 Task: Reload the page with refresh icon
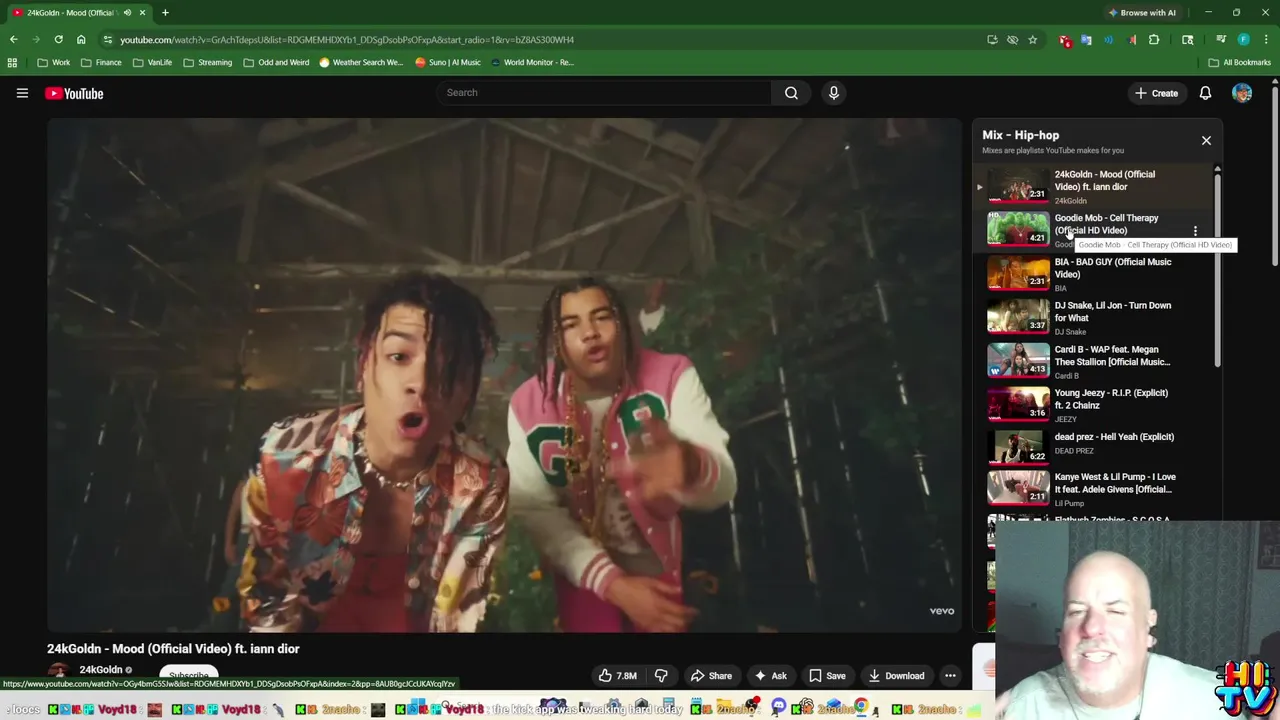[58, 40]
